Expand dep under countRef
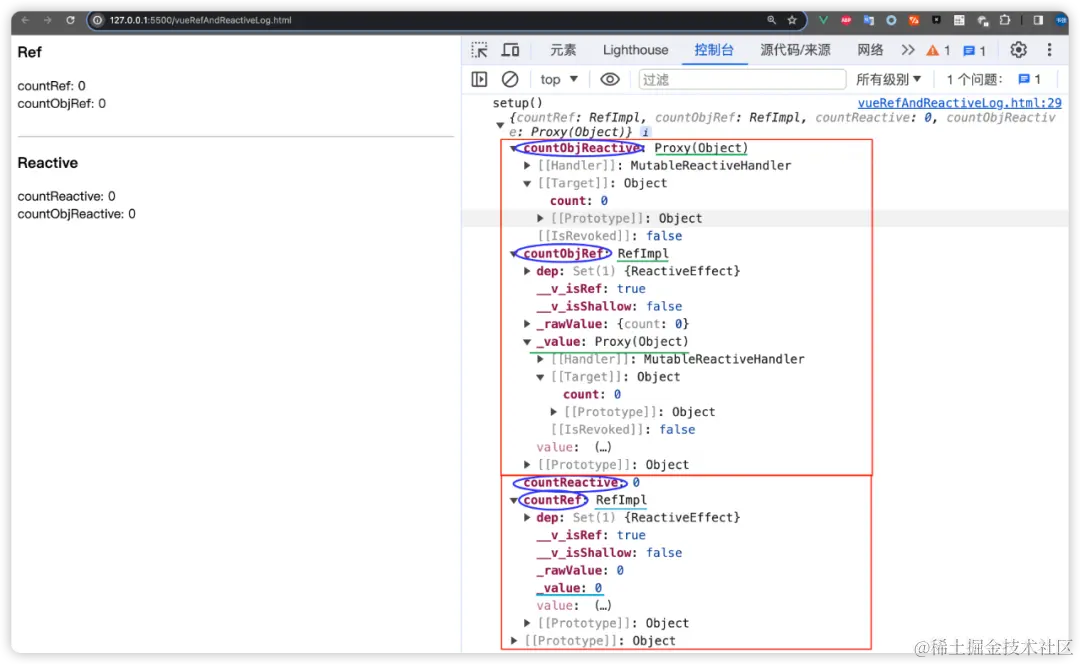1080x664 pixels. pyautogui.click(x=527, y=517)
